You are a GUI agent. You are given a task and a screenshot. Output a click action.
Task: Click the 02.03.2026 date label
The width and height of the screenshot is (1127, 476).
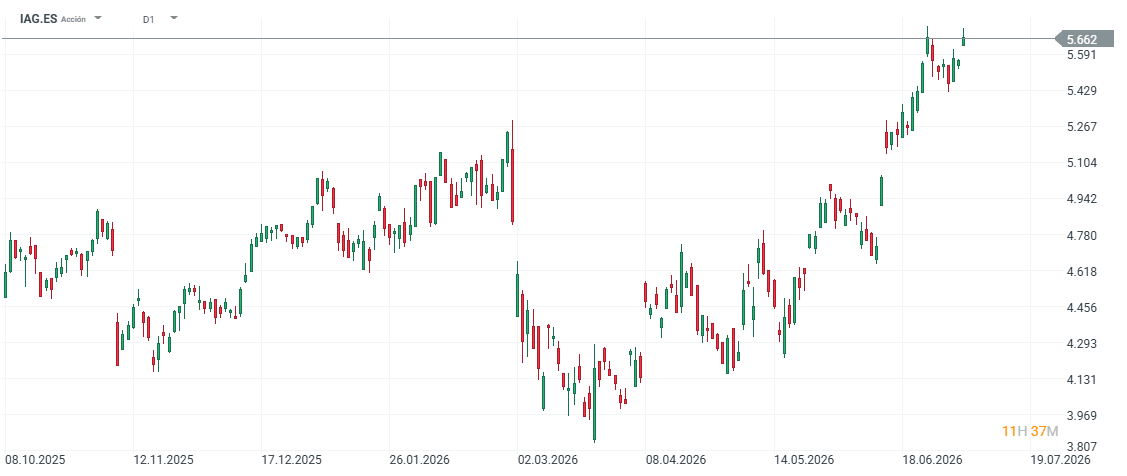(x=548, y=459)
